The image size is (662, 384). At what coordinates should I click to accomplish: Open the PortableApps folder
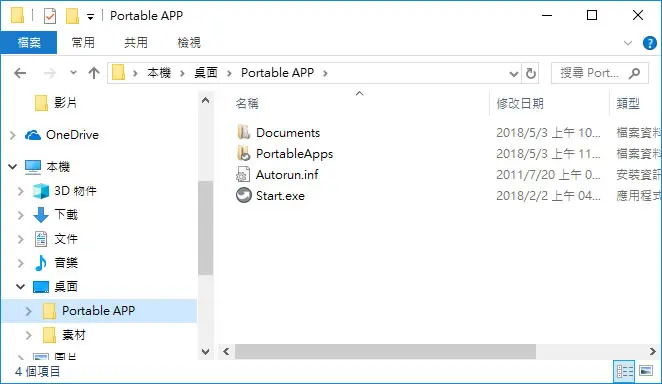[x=294, y=154]
